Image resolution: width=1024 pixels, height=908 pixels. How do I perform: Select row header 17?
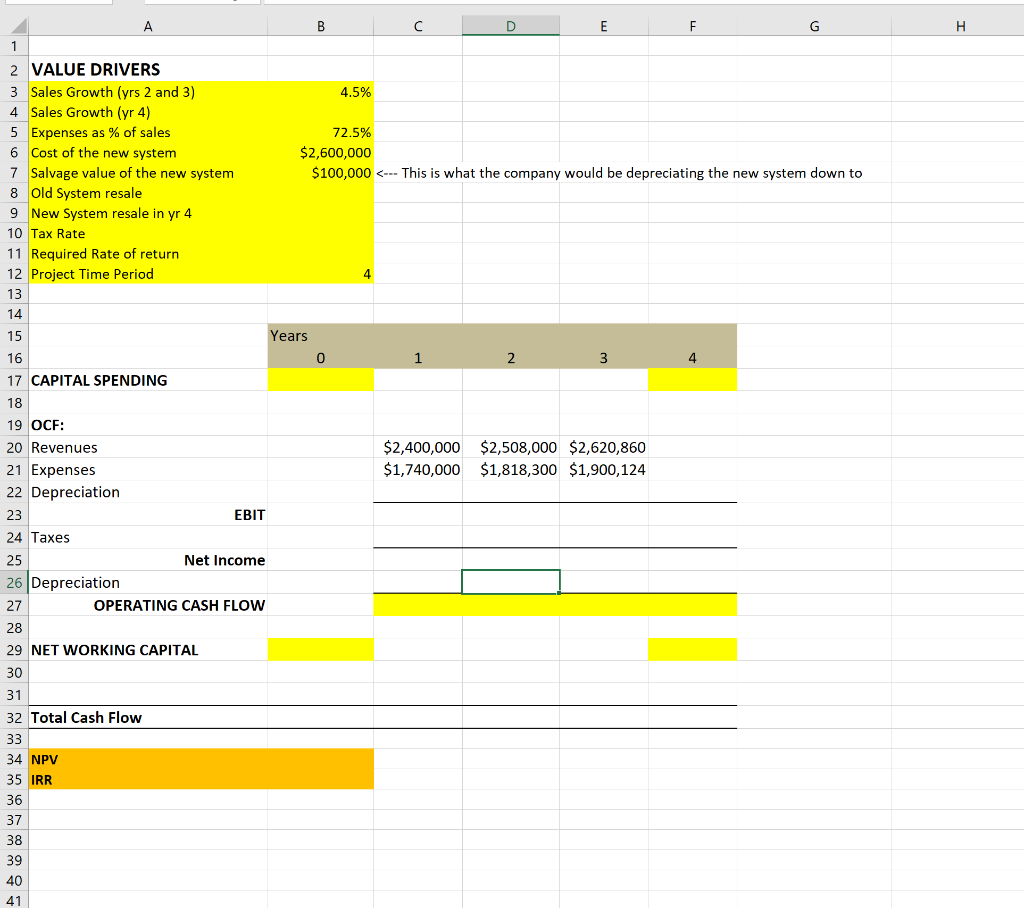click(14, 380)
